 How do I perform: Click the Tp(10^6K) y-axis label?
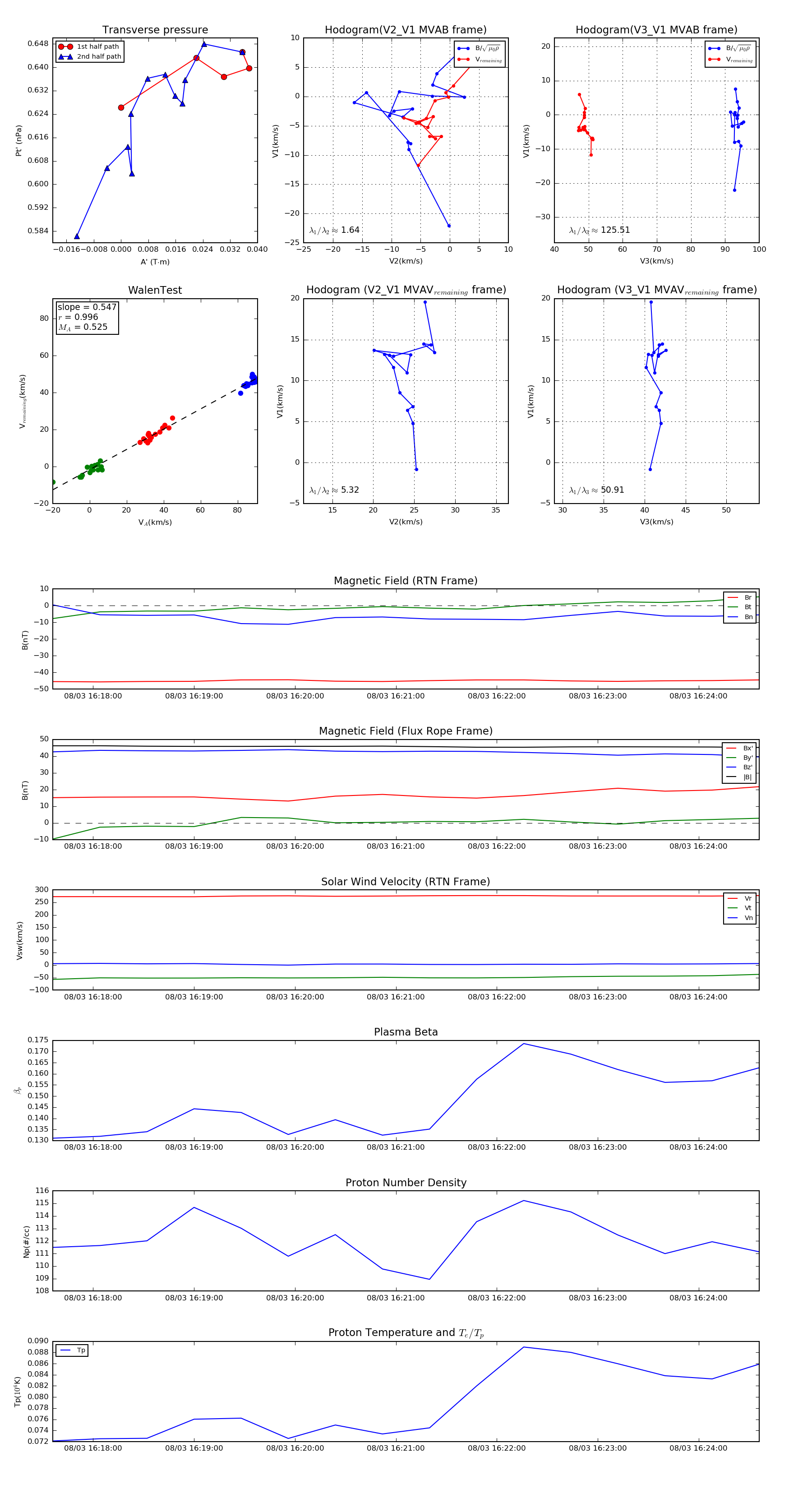click(18, 1392)
